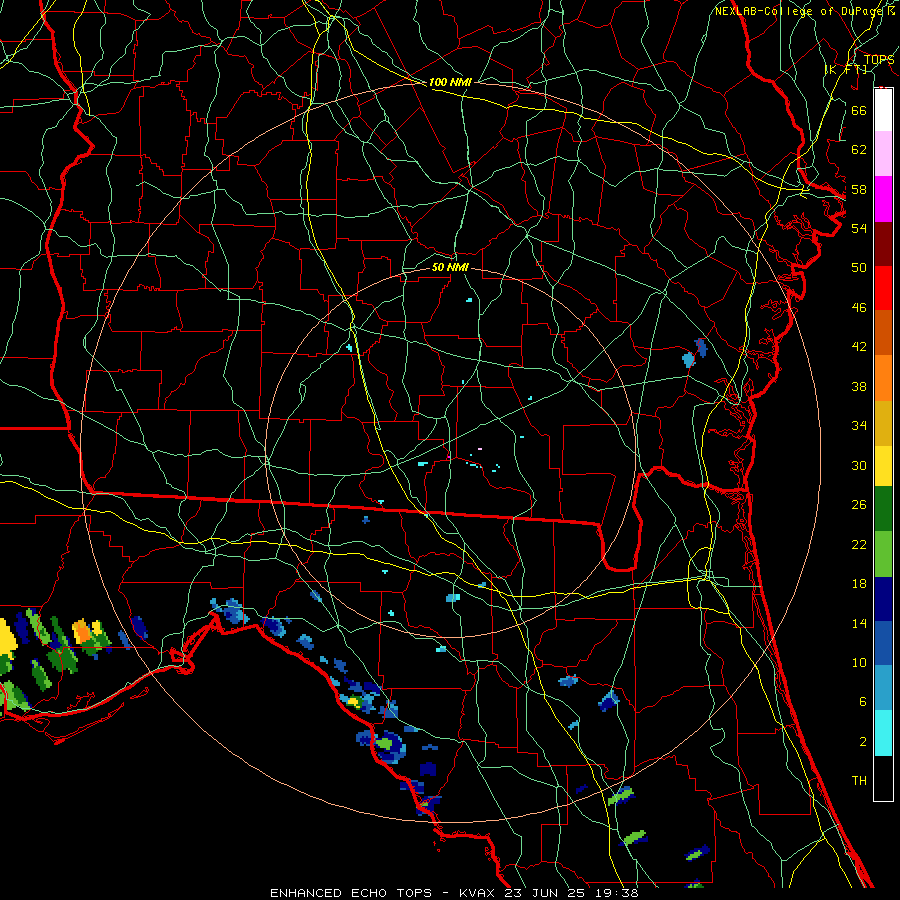This screenshot has width=900, height=900.
Task: Click the gold legend color band
Action: (x=883, y=423)
